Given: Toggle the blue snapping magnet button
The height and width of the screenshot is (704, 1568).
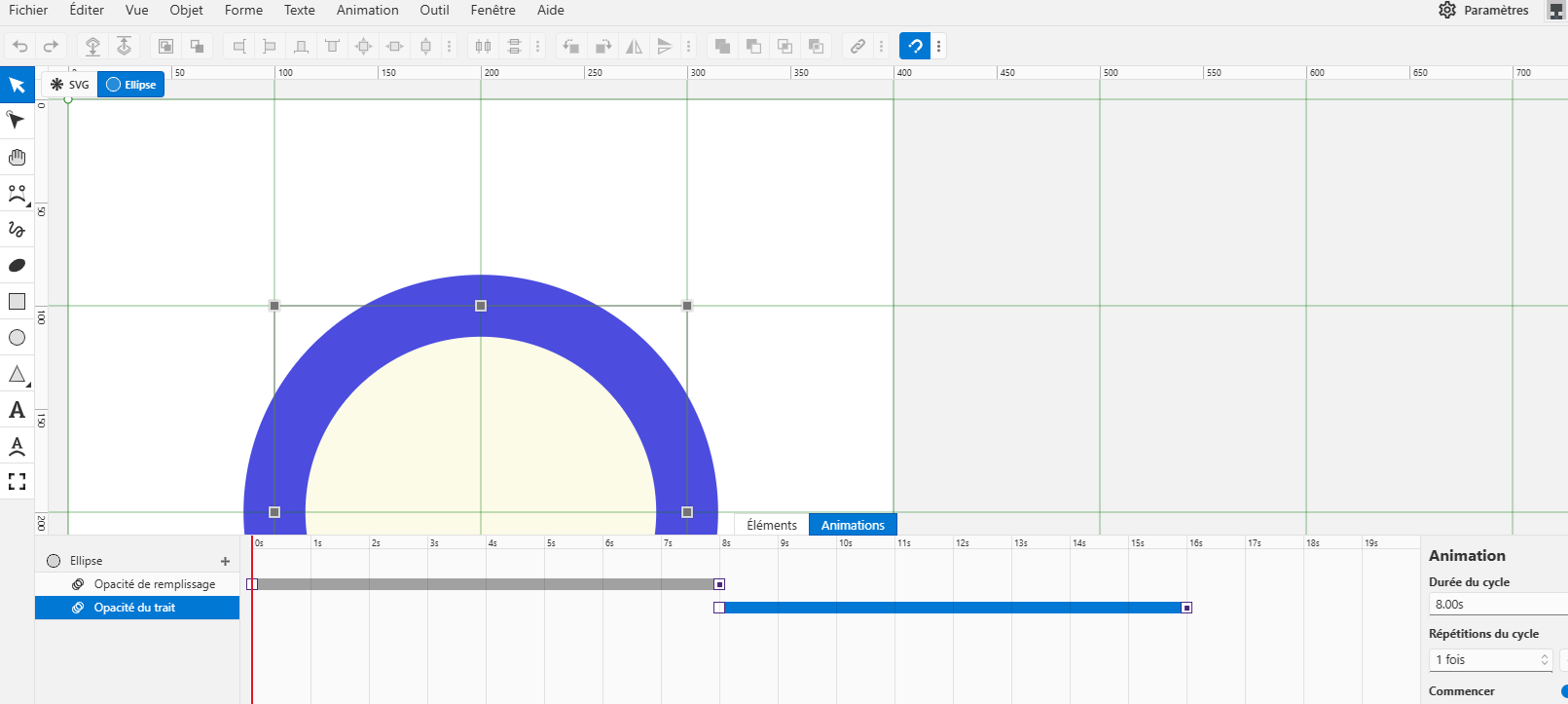Looking at the screenshot, I should pos(915,46).
